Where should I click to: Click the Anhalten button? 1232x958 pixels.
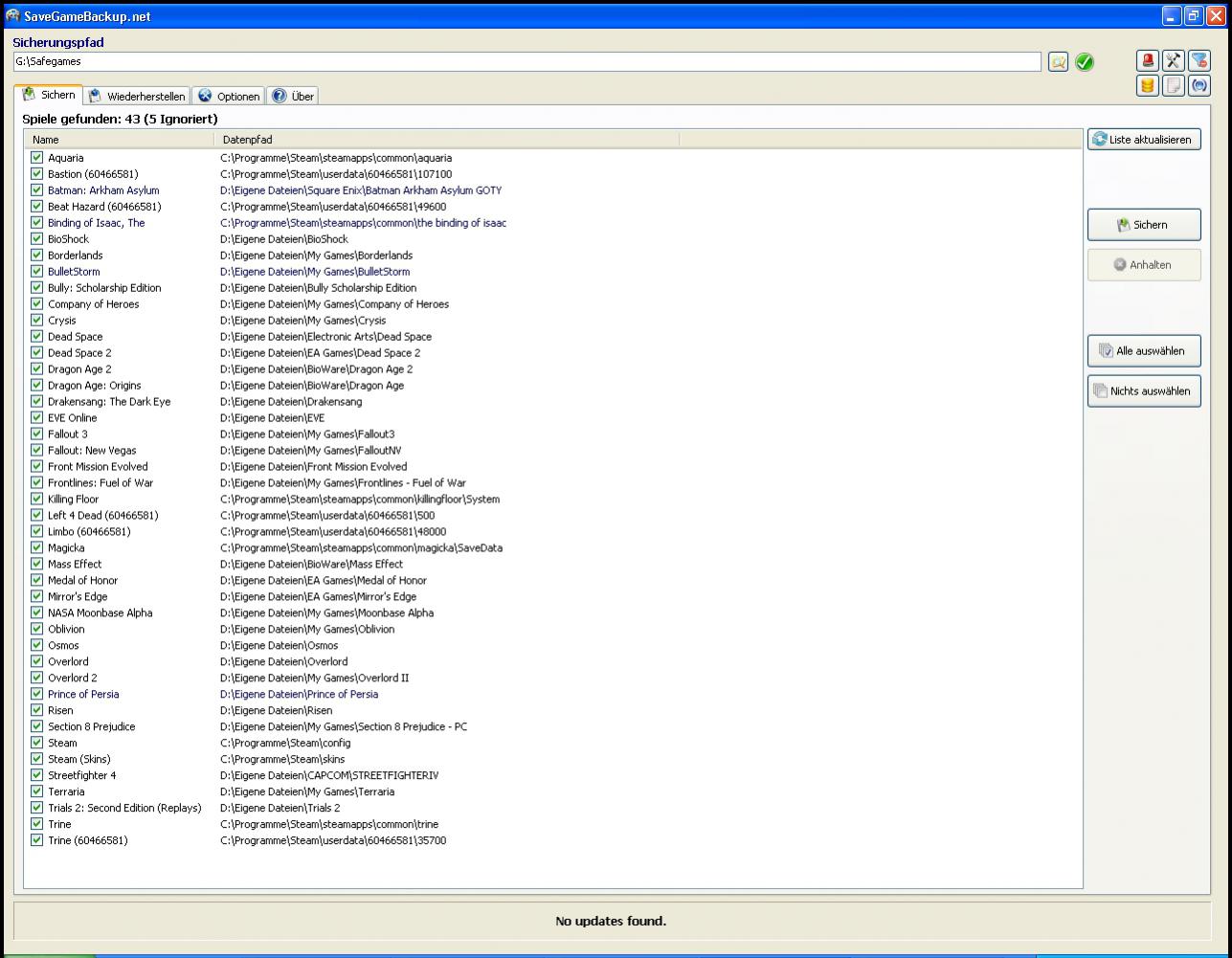coord(1144,265)
